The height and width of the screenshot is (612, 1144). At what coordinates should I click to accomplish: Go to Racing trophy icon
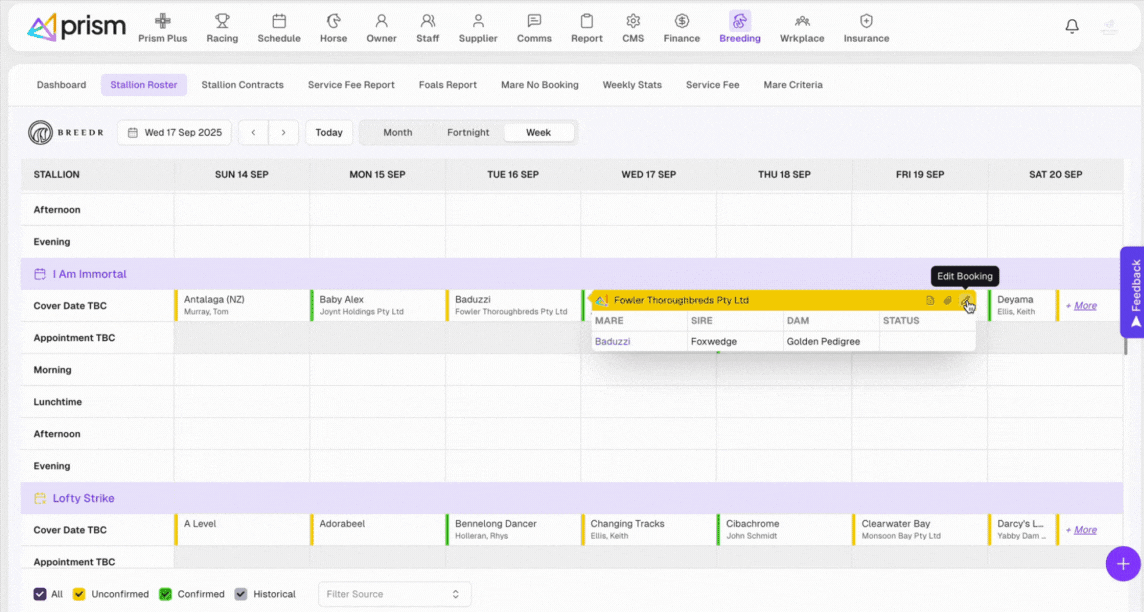(x=222, y=21)
